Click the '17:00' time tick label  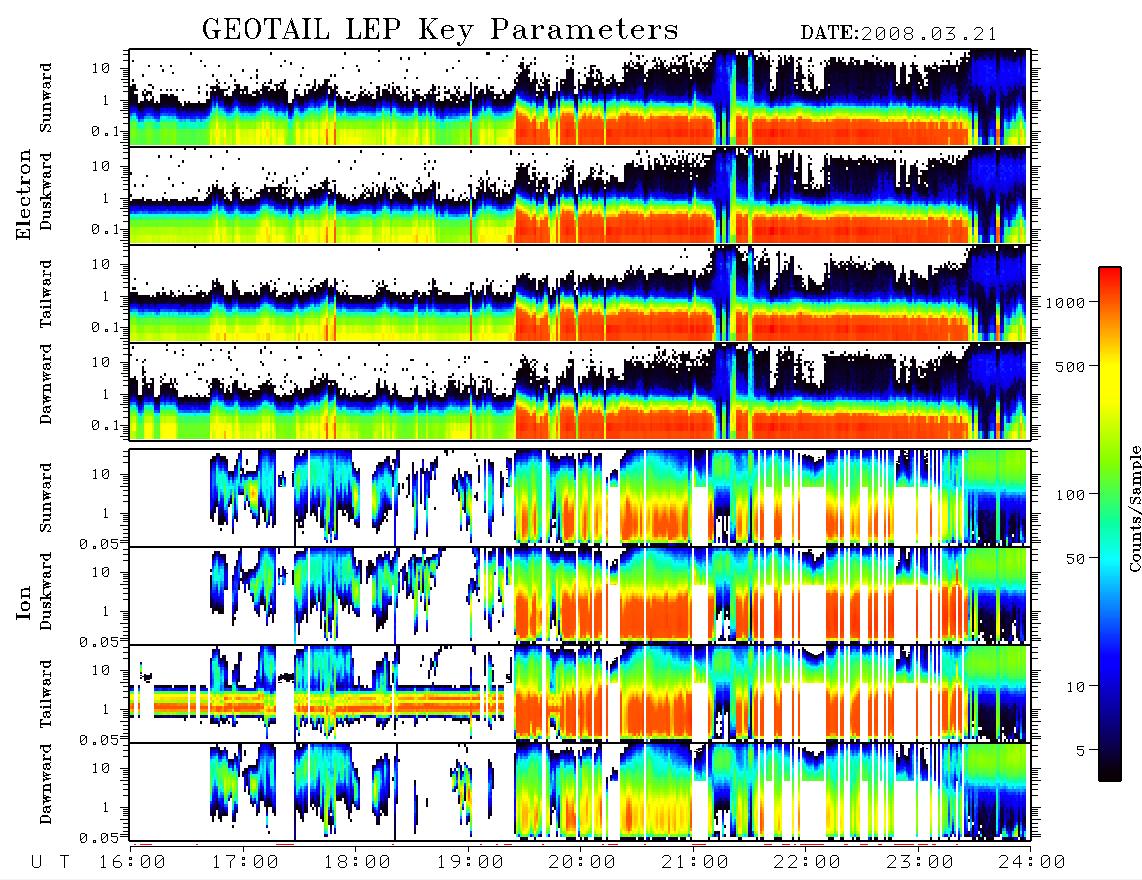click(245, 863)
